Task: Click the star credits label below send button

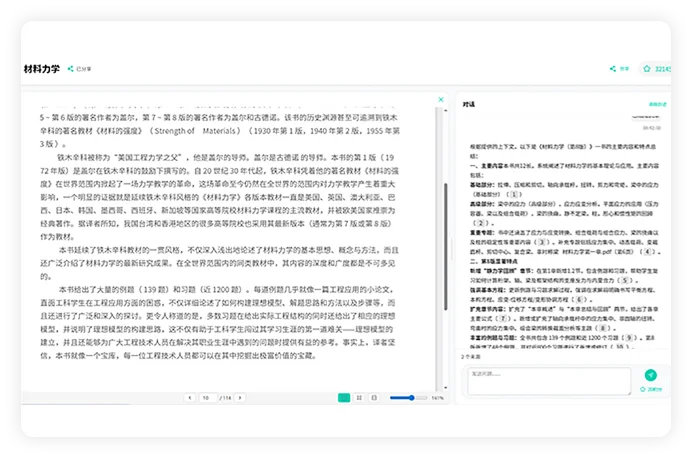Action: 651,389
